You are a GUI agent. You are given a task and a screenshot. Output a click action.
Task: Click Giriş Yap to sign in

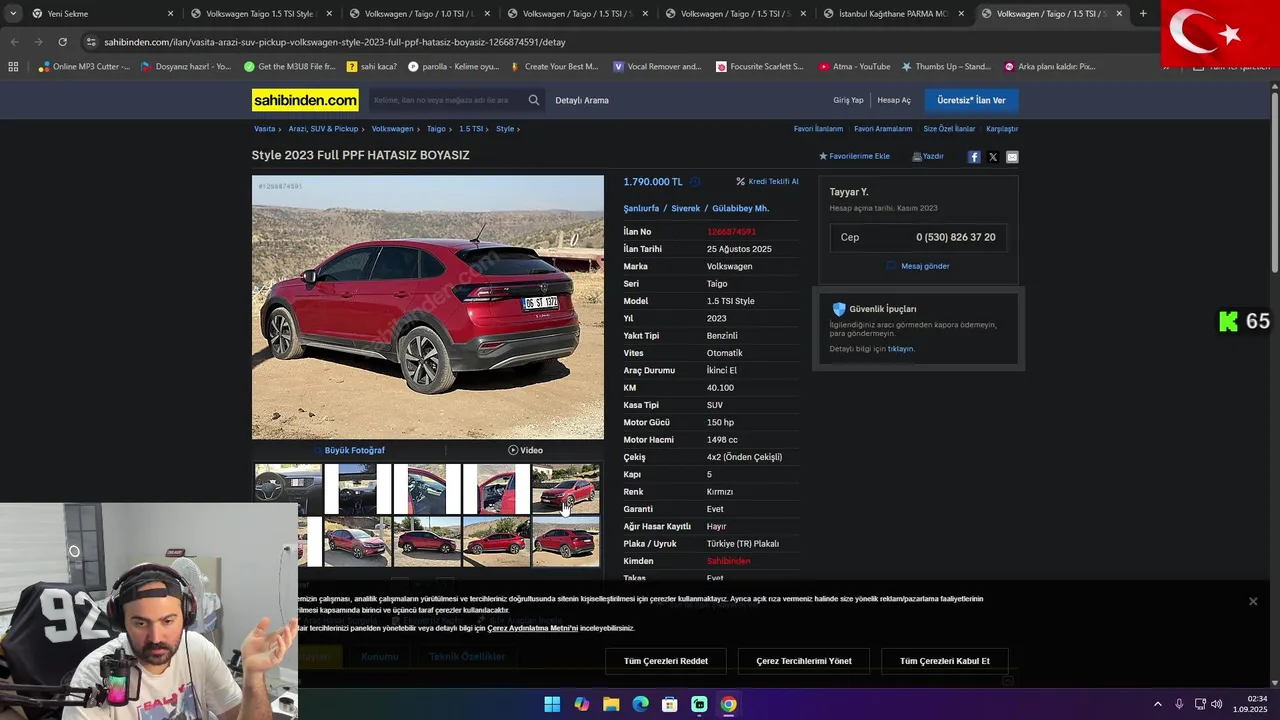point(848,100)
